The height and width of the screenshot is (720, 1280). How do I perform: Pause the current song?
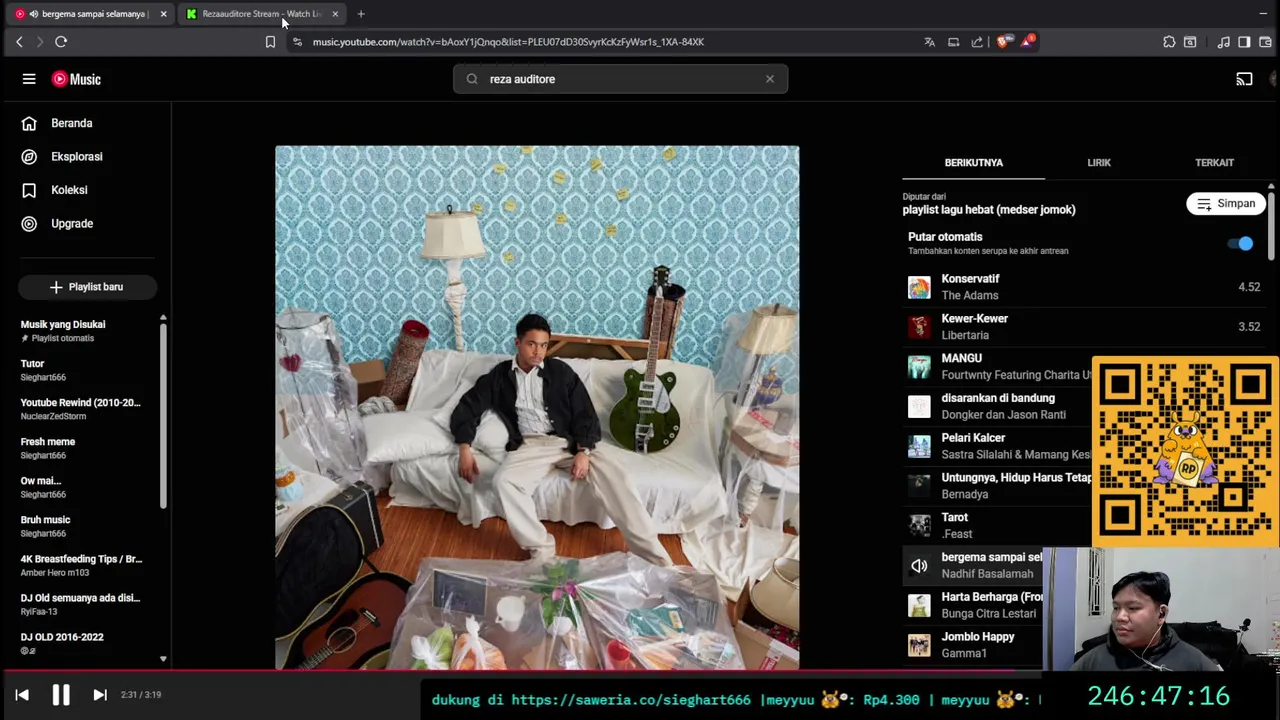tap(61, 695)
